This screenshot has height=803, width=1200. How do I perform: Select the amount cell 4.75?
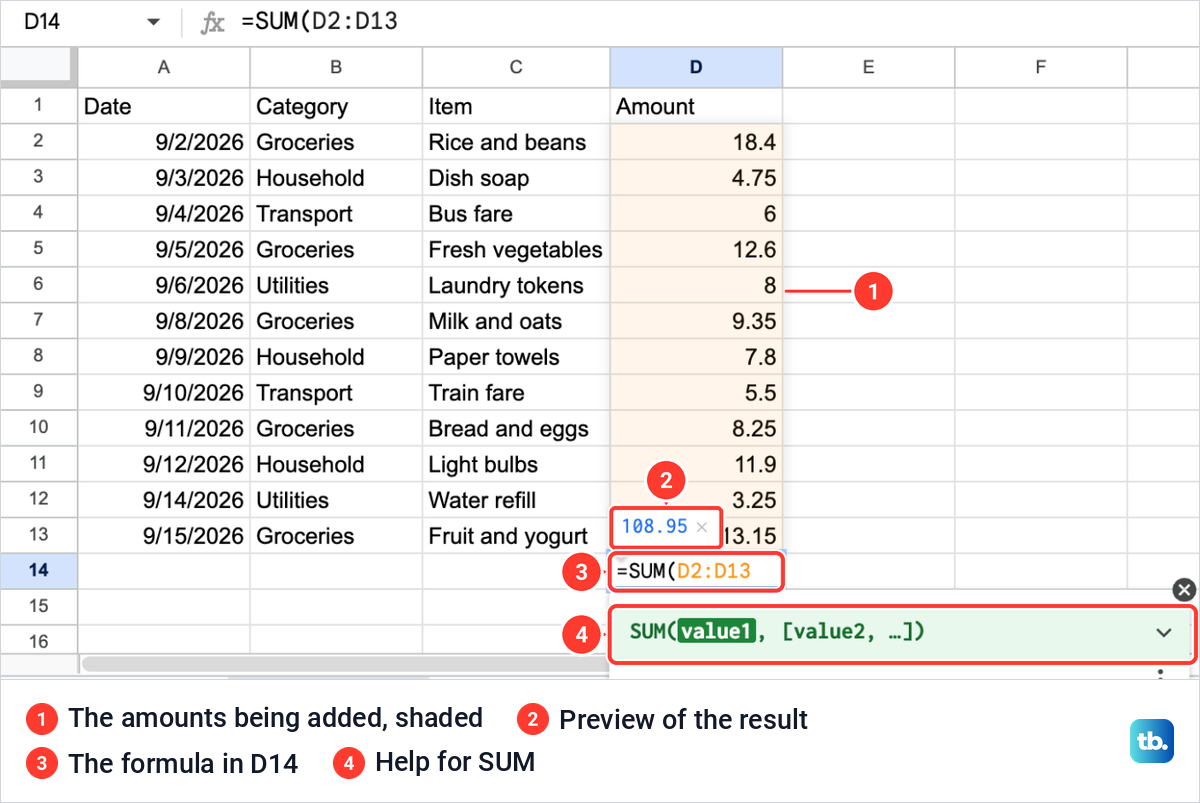696,178
